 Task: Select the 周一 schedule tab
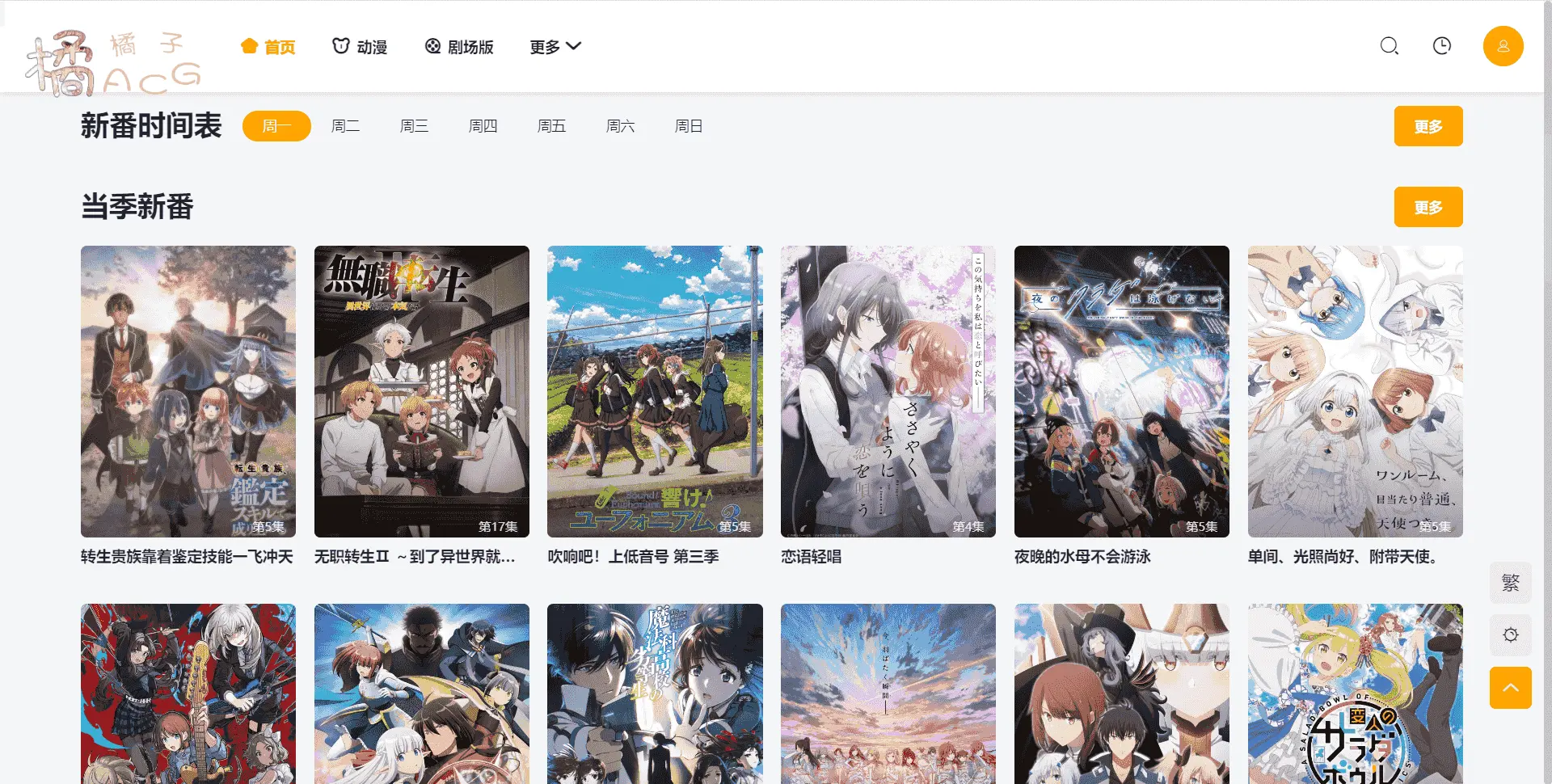276,126
